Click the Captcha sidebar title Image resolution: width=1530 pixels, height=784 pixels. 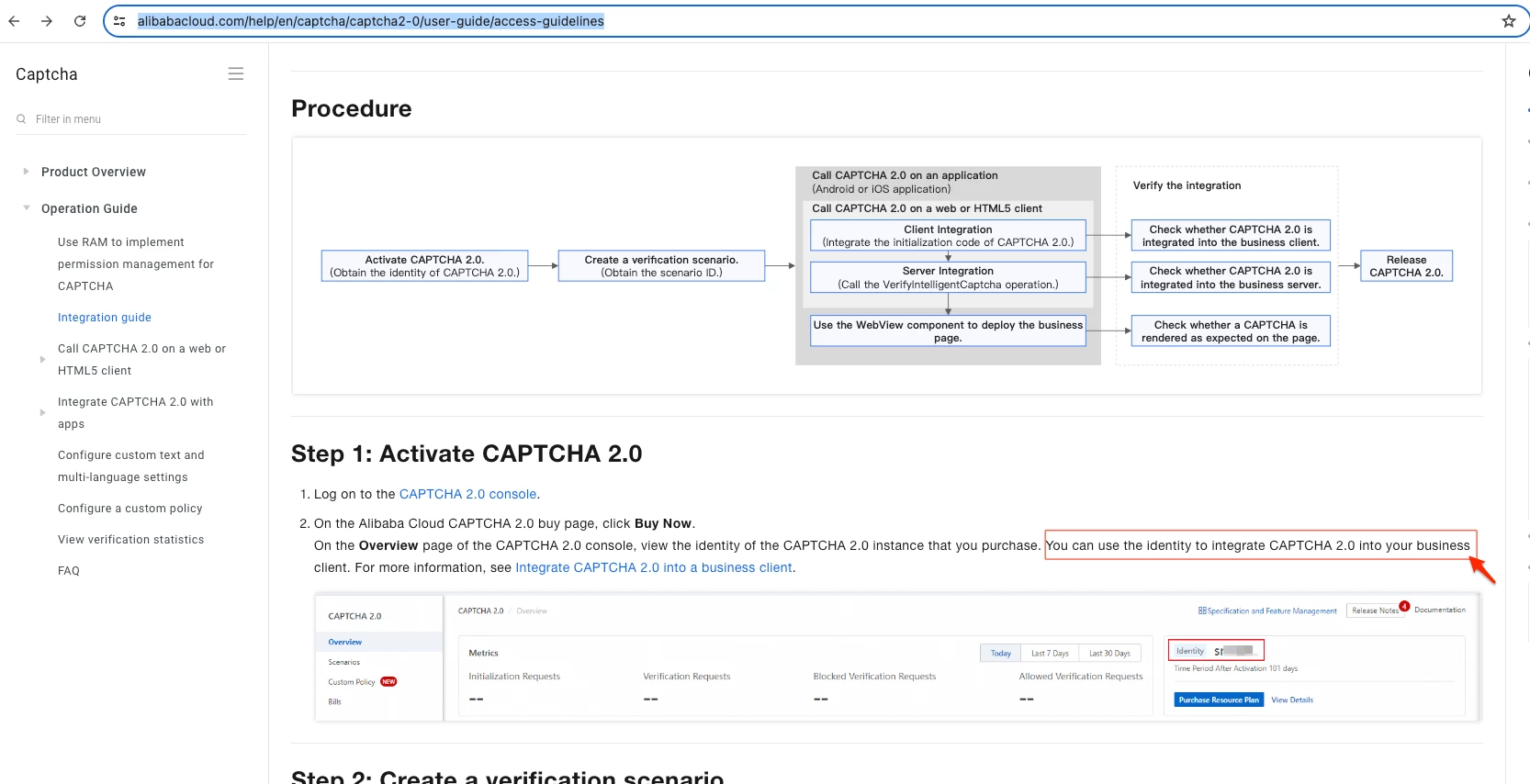click(x=47, y=74)
